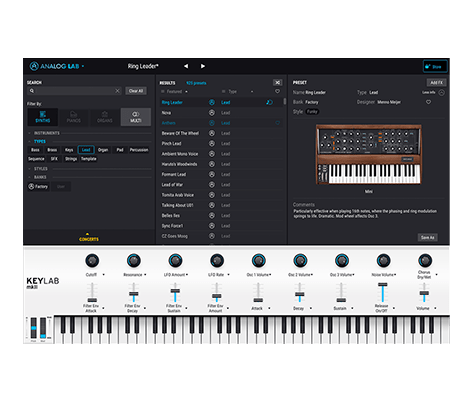This screenshot has height=400, width=473.
Task: Shuffle the results list with the shuffle icon
Action: (277, 83)
